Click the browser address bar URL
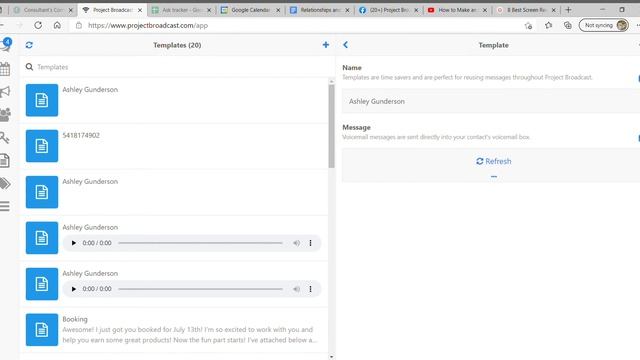Screen dimensions: 640x360 tap(148, 25)
